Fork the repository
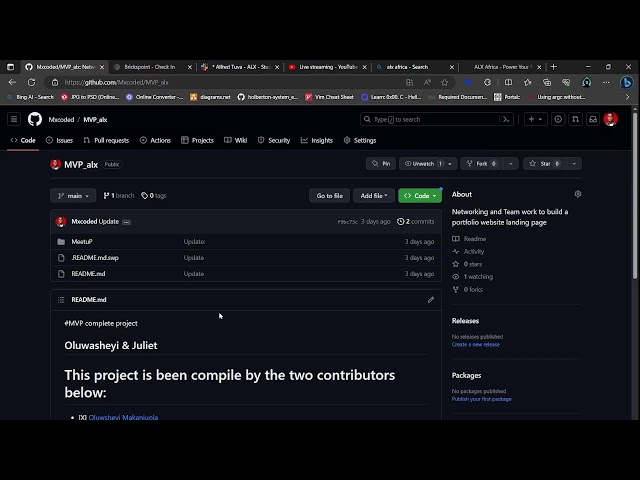 tap(482, 164)
